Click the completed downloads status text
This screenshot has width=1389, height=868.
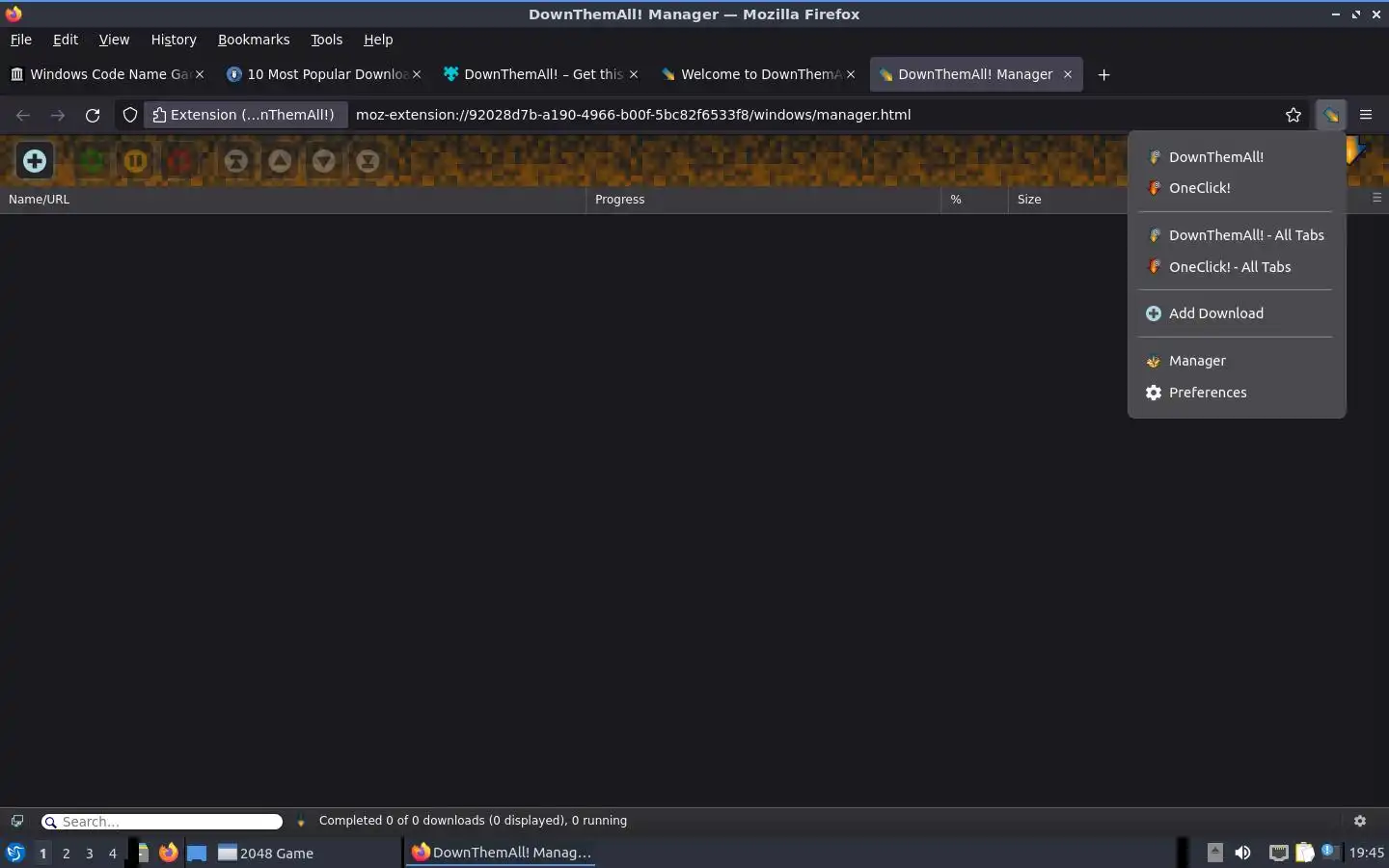(473, 821)
